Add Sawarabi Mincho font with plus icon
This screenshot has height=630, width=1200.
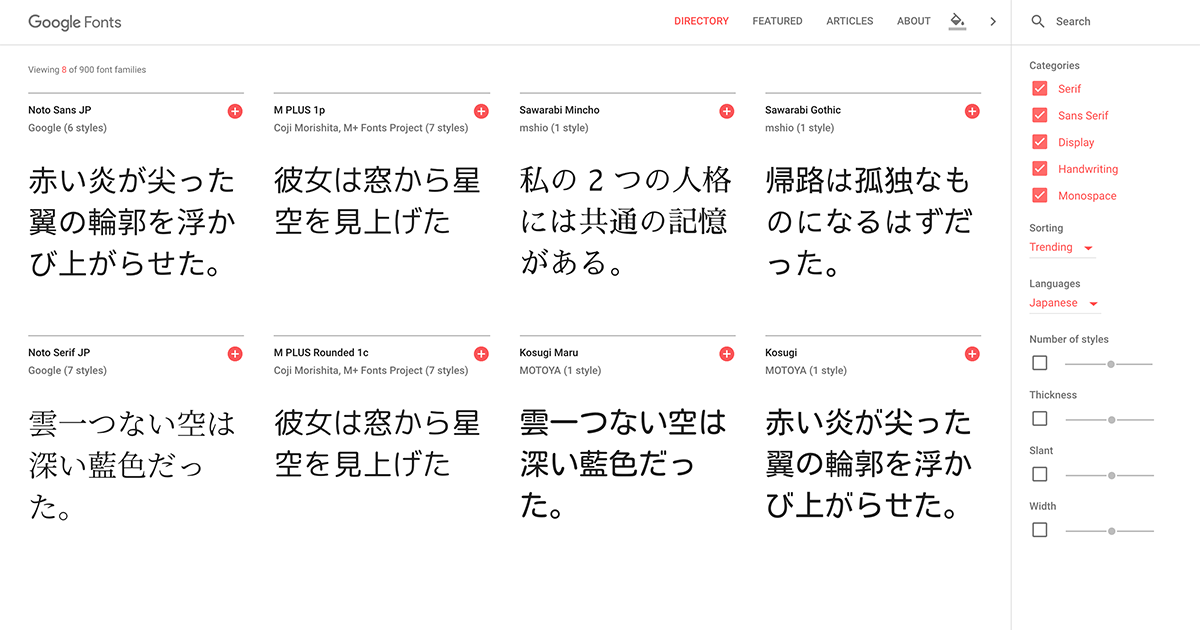[727, 111]
